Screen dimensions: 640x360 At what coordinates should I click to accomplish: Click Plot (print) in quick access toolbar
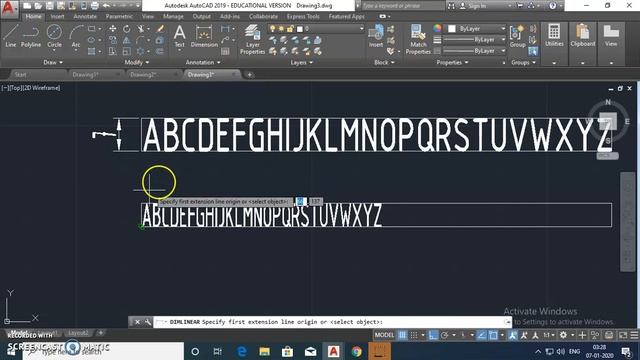[94, 6]
